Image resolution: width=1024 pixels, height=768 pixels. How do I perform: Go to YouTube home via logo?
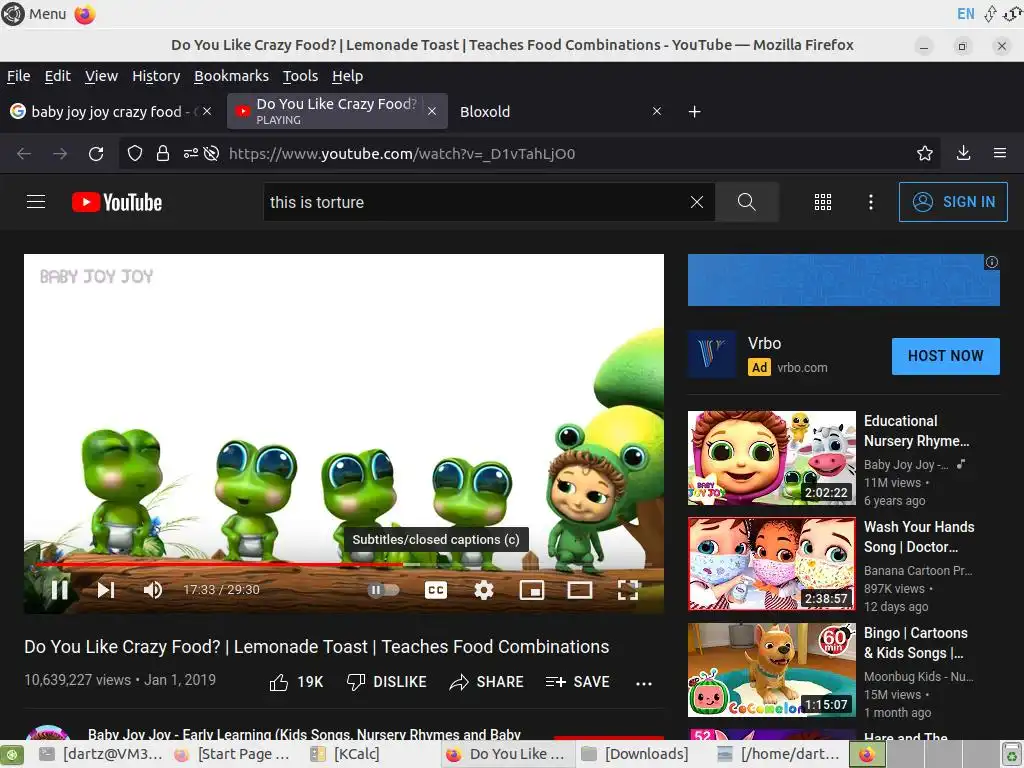(x=117, y=202)
